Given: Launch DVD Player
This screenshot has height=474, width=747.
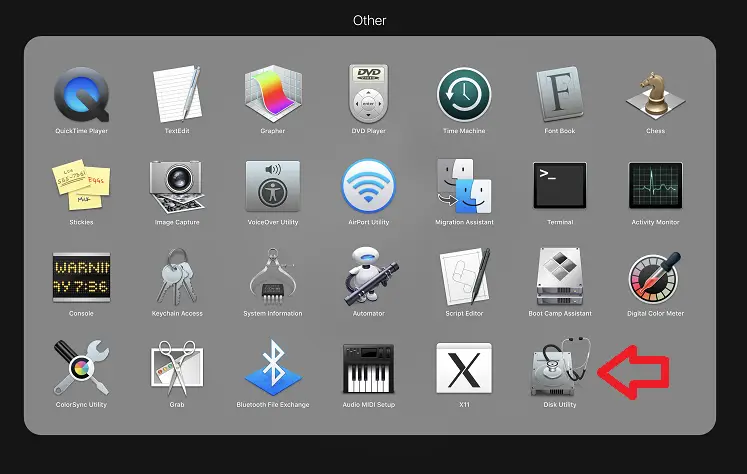Looking at the screenshot, I should tap(368, 93).
